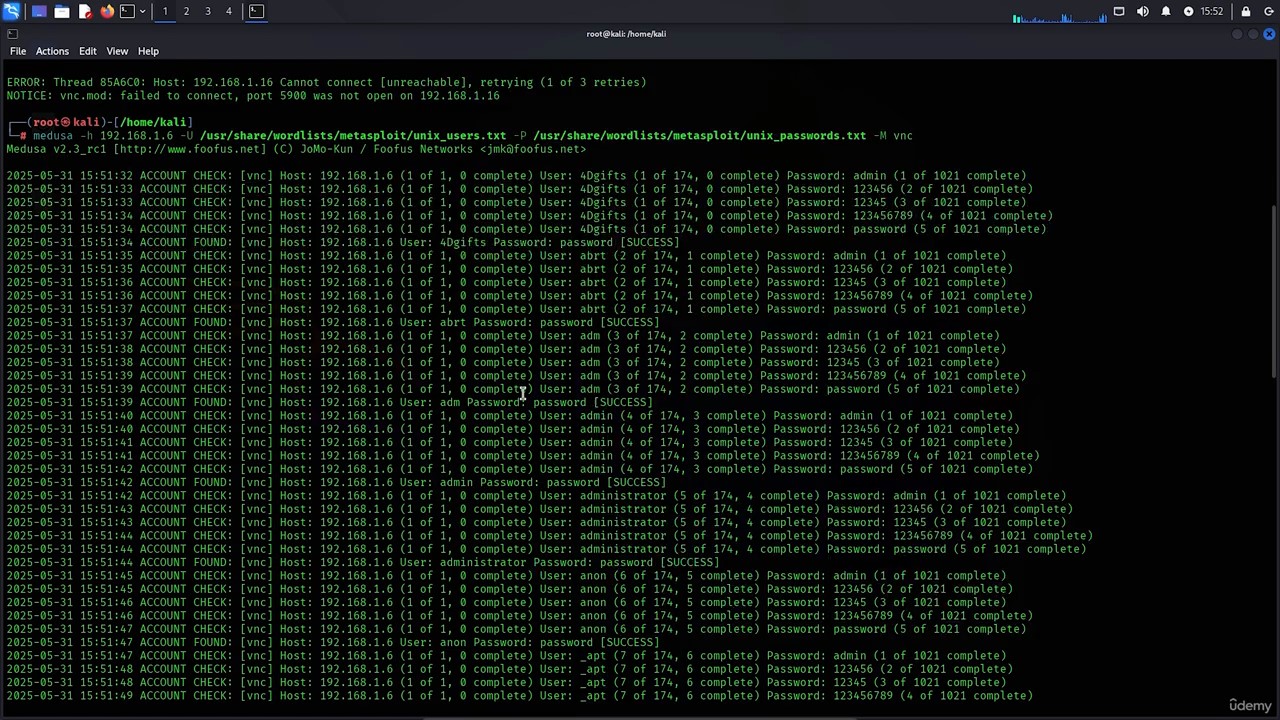Viewport: 1280px width, 720px height.
Task: Switch to workspace 2
Action: pyautogui.click(x=186, y=11)
